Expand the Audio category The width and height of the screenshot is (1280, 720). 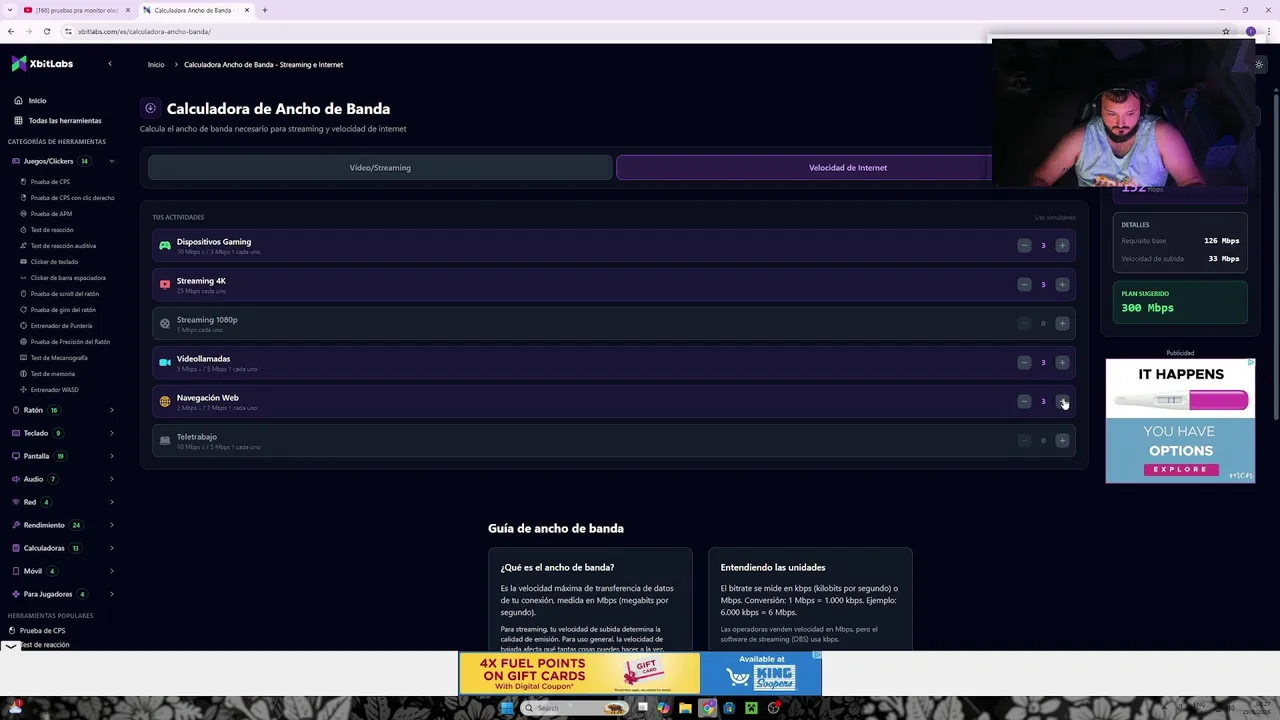click(x=62, y=479)
